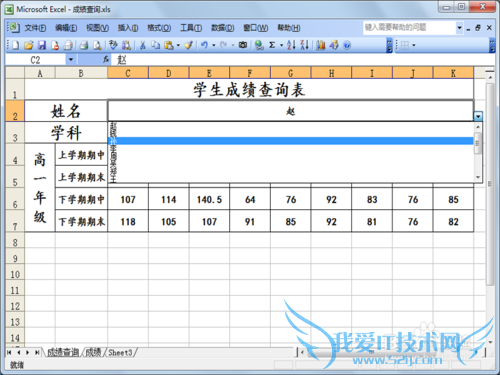Viewport: 500px width, 375px height.
Task: Expand the Redo history arrow
Action: coord(233,45)
